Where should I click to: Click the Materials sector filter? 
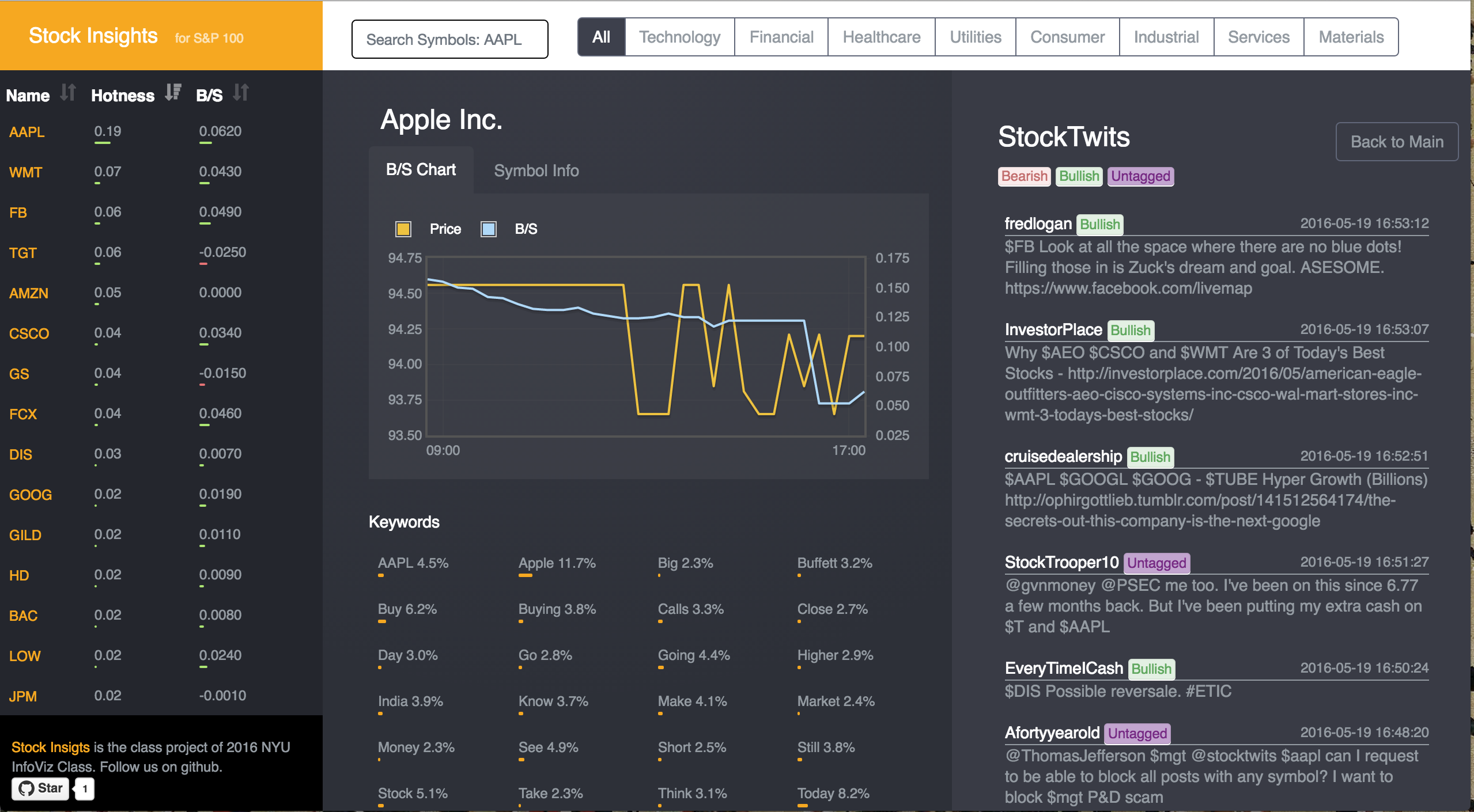pos(1350,37)
